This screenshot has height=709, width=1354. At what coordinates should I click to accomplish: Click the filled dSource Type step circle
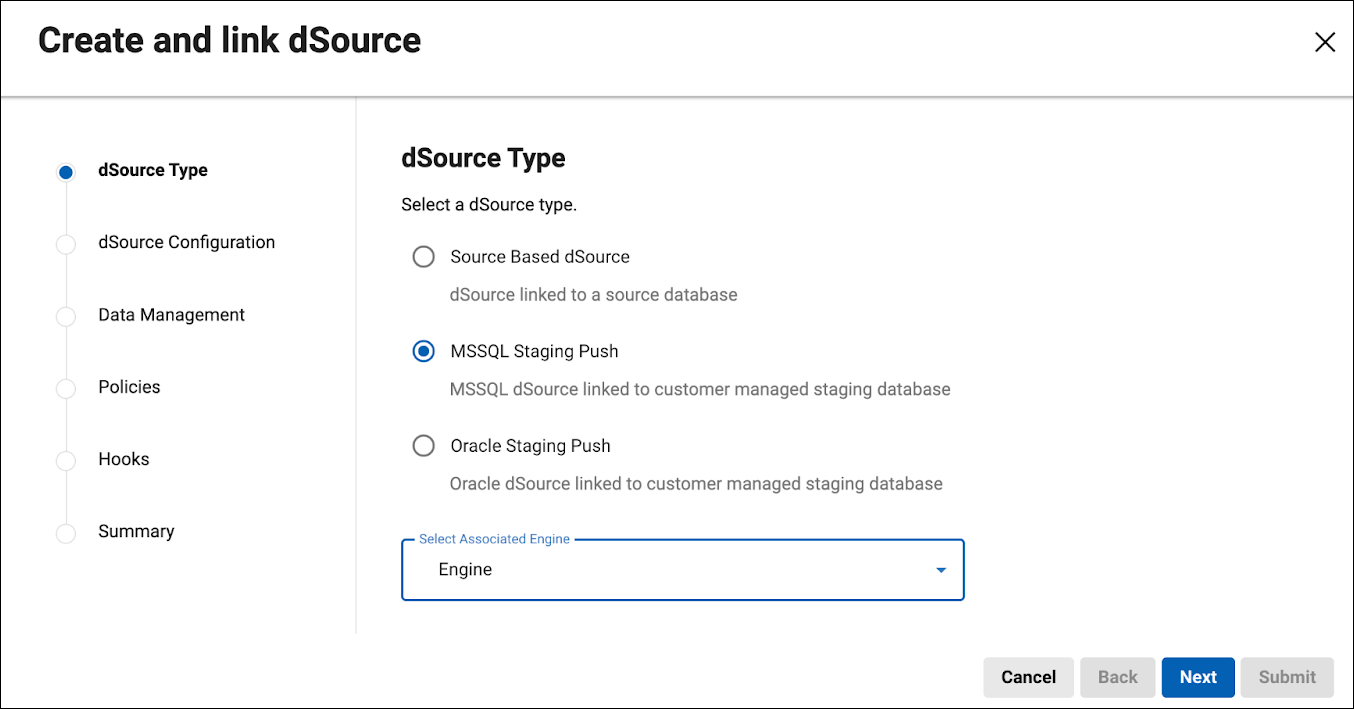(65, 171)
